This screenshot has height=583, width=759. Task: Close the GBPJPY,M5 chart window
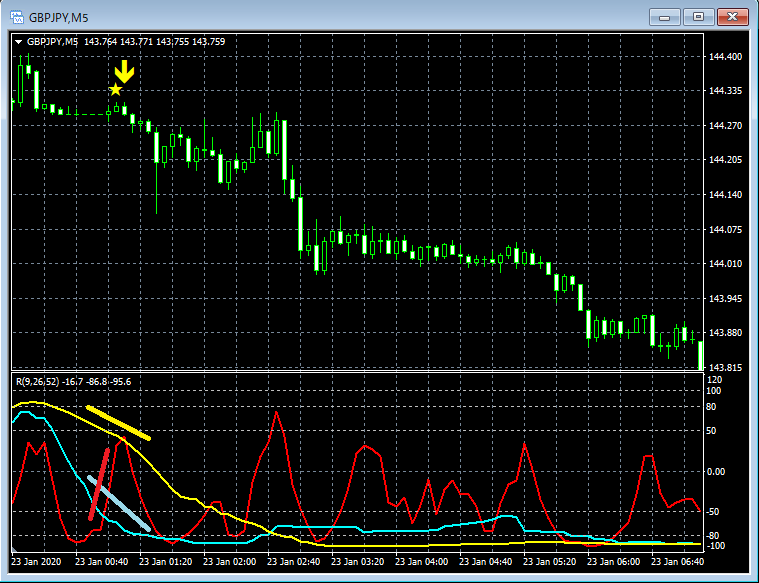click(x=732, y=16)
